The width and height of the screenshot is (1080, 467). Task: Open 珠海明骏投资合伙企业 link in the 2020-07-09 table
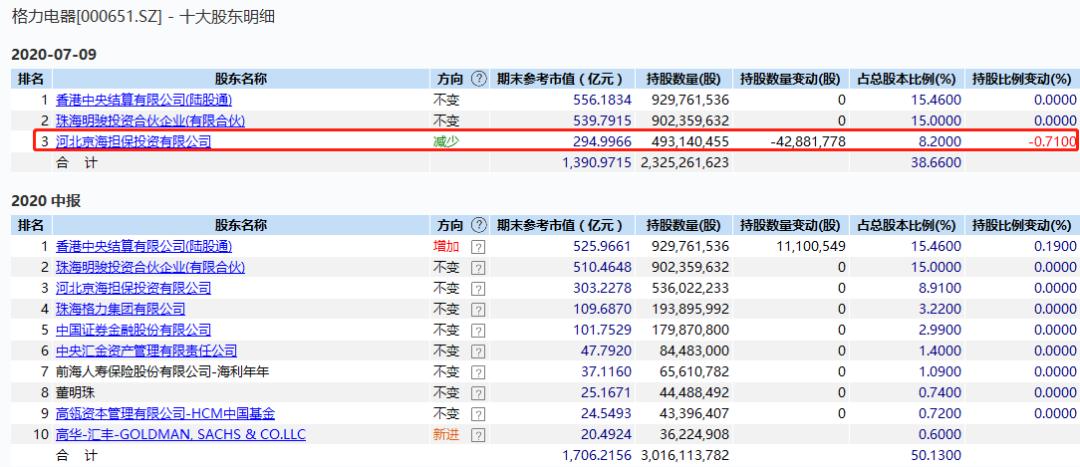pyautogui.click(x=150, y=121)
